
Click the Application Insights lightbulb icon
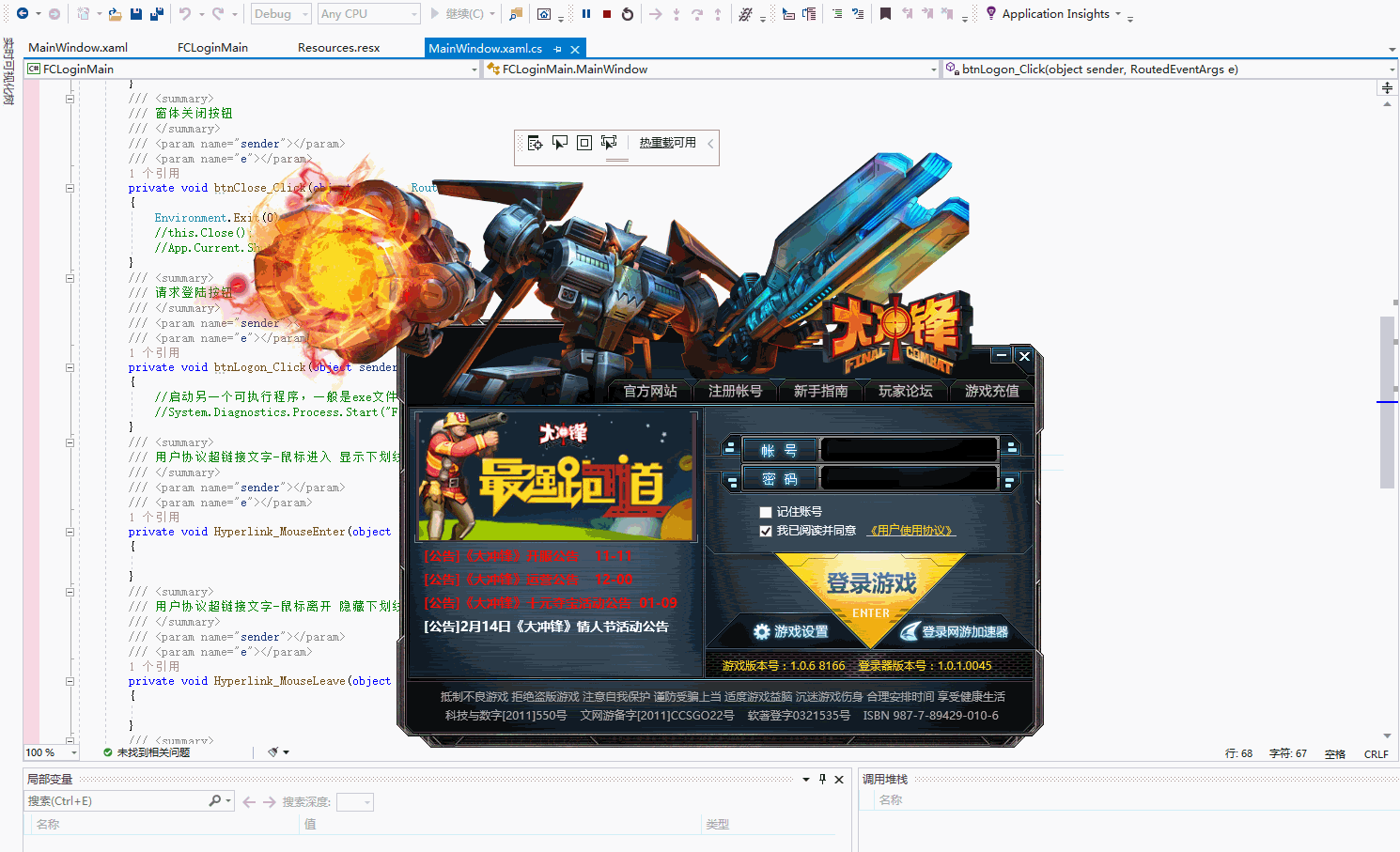coord(991,14)
